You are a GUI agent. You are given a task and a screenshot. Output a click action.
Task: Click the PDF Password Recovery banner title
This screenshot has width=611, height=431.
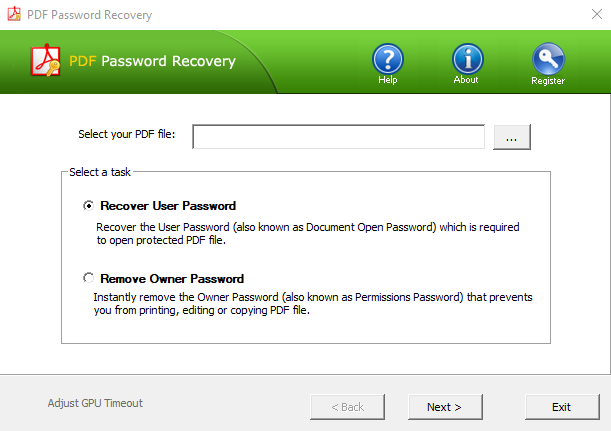(152, 61)
